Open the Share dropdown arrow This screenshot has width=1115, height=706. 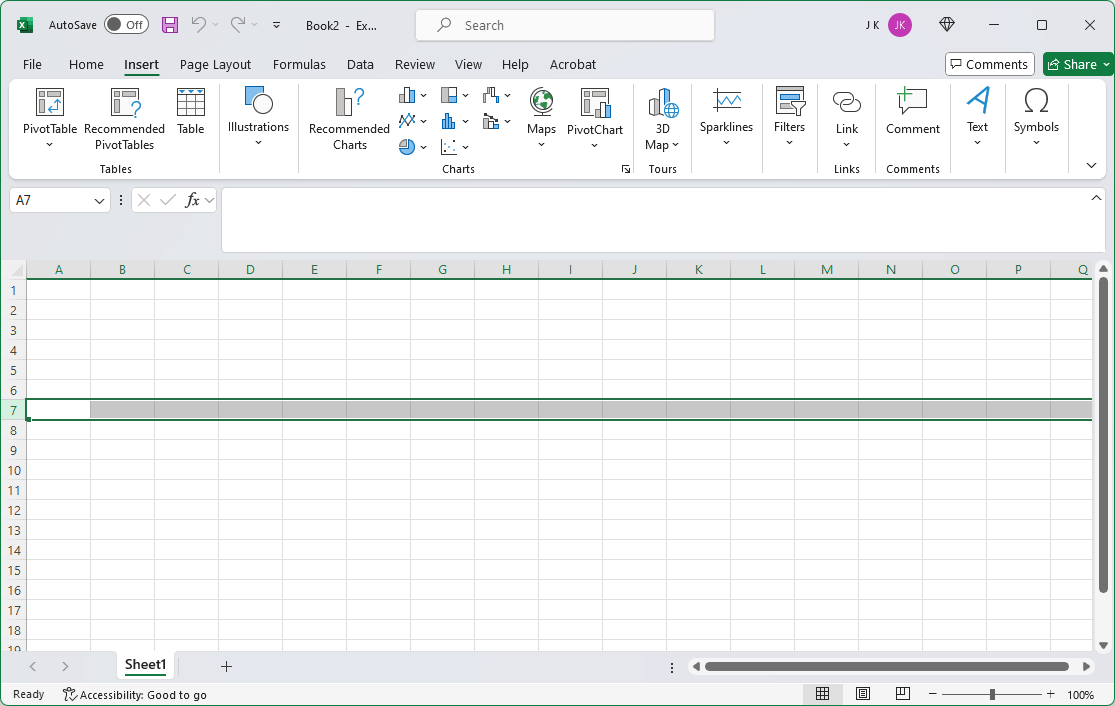[x=1106, y=65]
